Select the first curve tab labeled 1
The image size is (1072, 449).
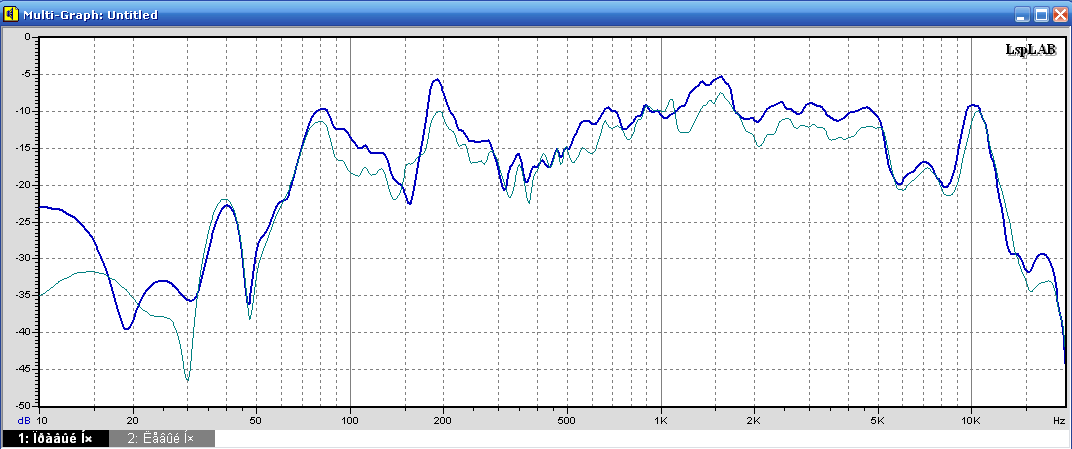[55, 438]
